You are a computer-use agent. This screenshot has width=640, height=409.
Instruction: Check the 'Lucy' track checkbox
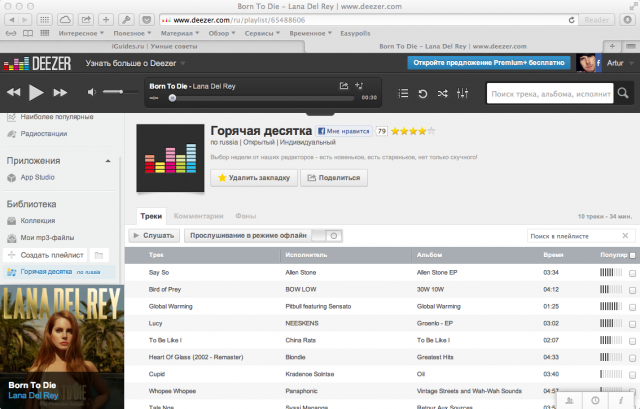(x=632, y=324)
